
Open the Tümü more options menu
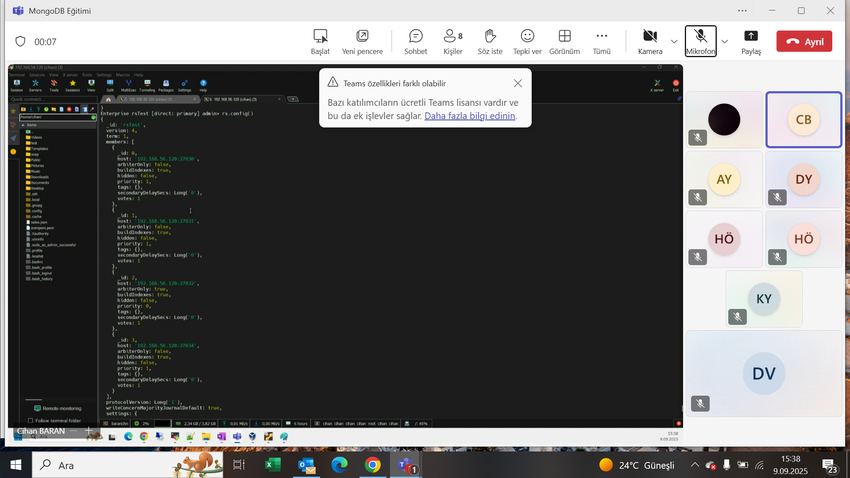click(601, 42)
